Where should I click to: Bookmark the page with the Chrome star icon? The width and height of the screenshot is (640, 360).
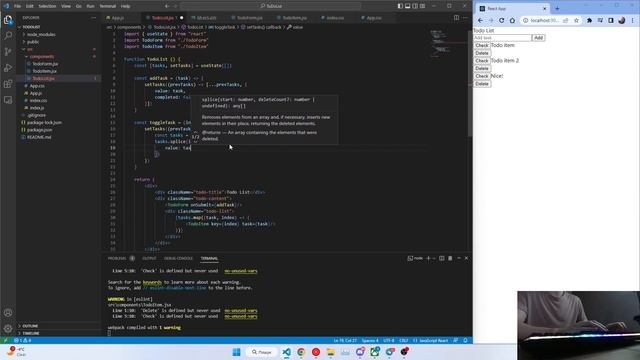pyautogui.click(x=576, y=20)
